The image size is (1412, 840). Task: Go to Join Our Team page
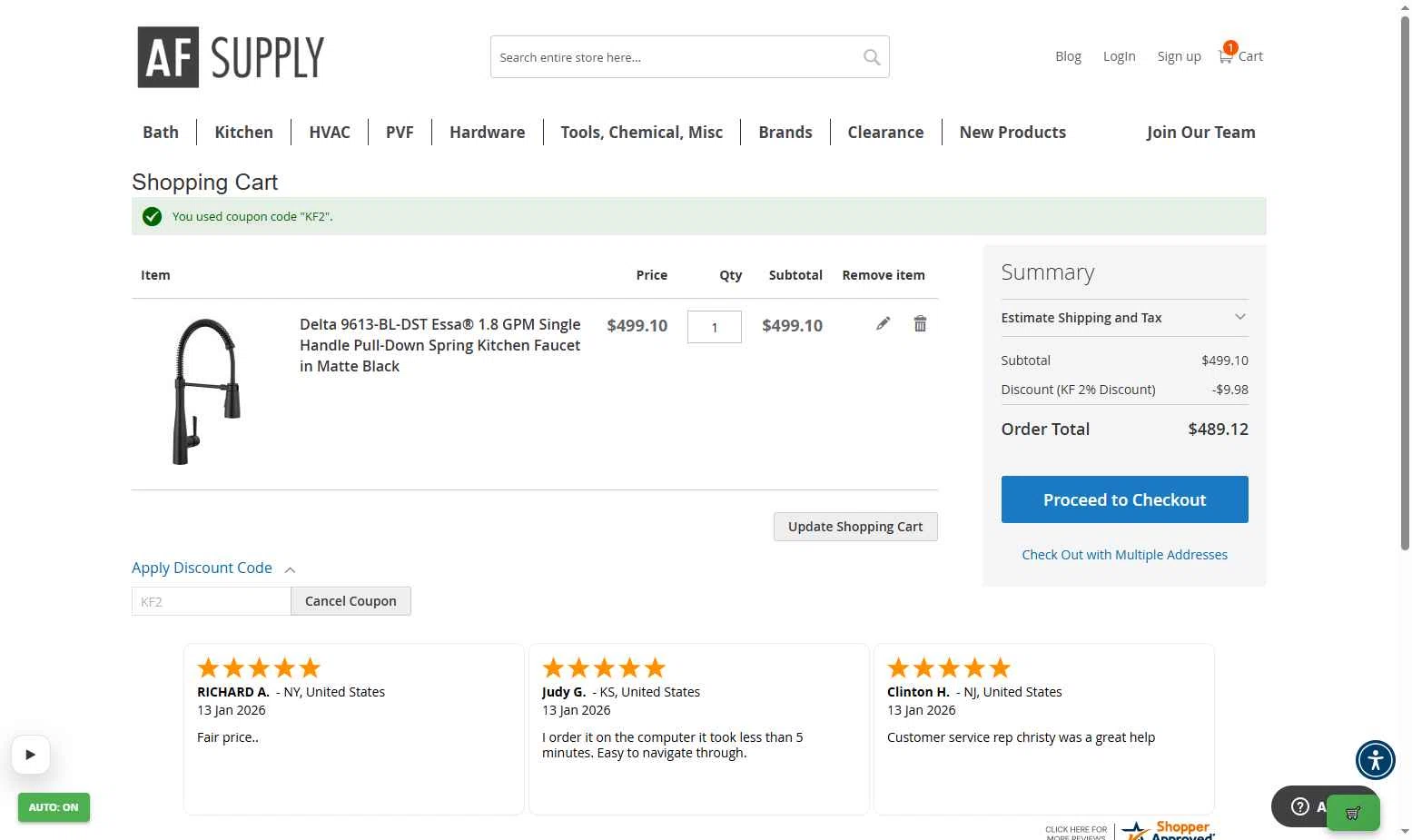pyautogui.click(x=1200, y=132)
